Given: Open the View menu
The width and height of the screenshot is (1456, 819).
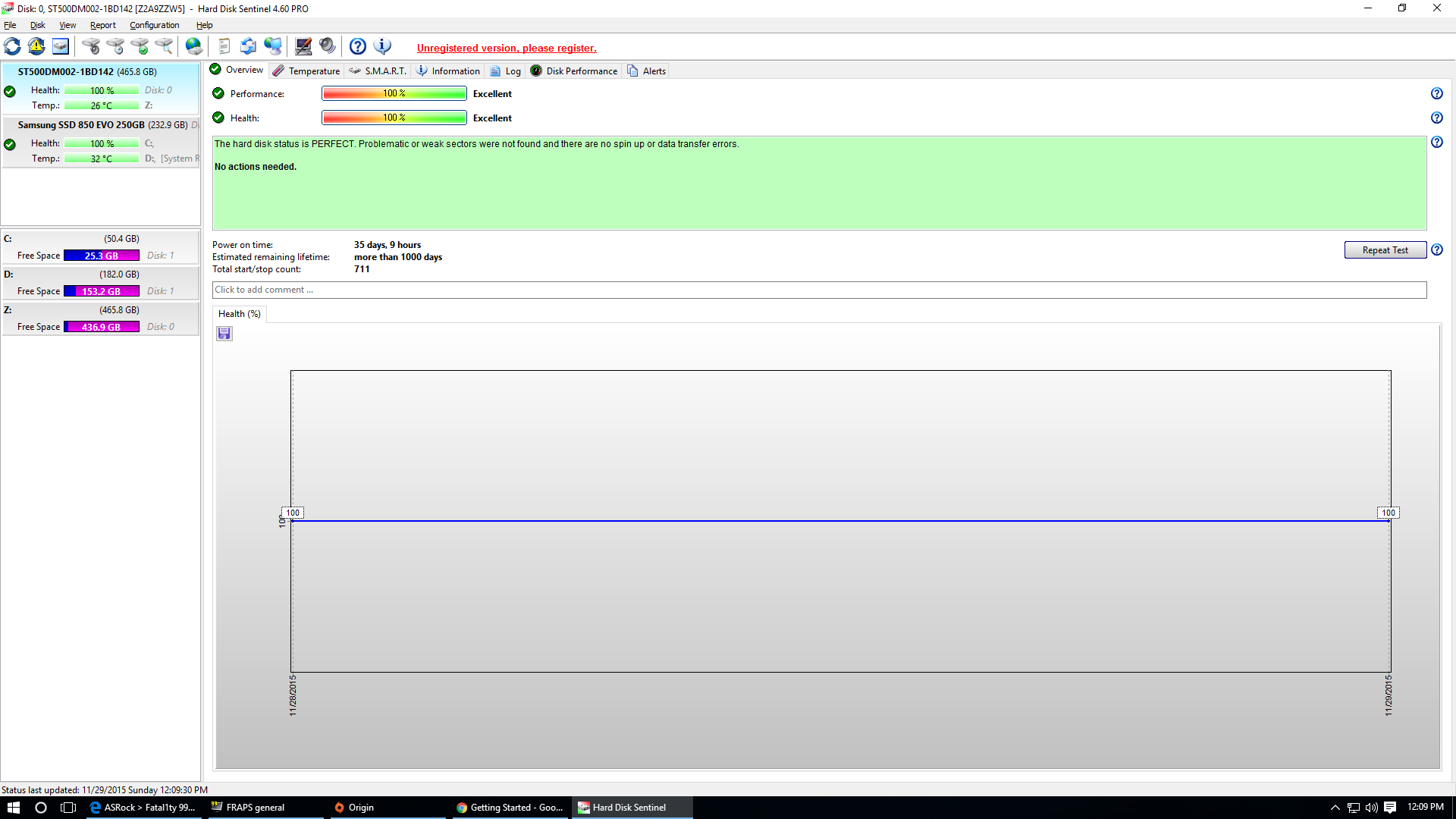Looking at the screenshot, I should tap(67, 25).
